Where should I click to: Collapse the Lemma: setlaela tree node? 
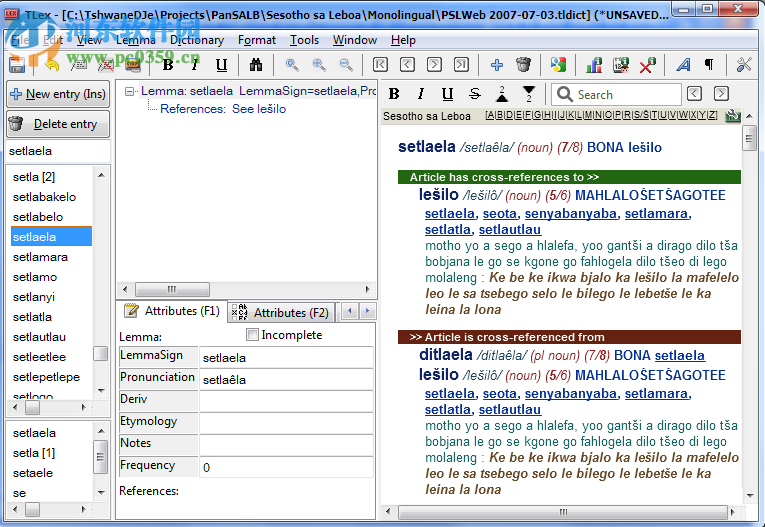pos(131,91)
